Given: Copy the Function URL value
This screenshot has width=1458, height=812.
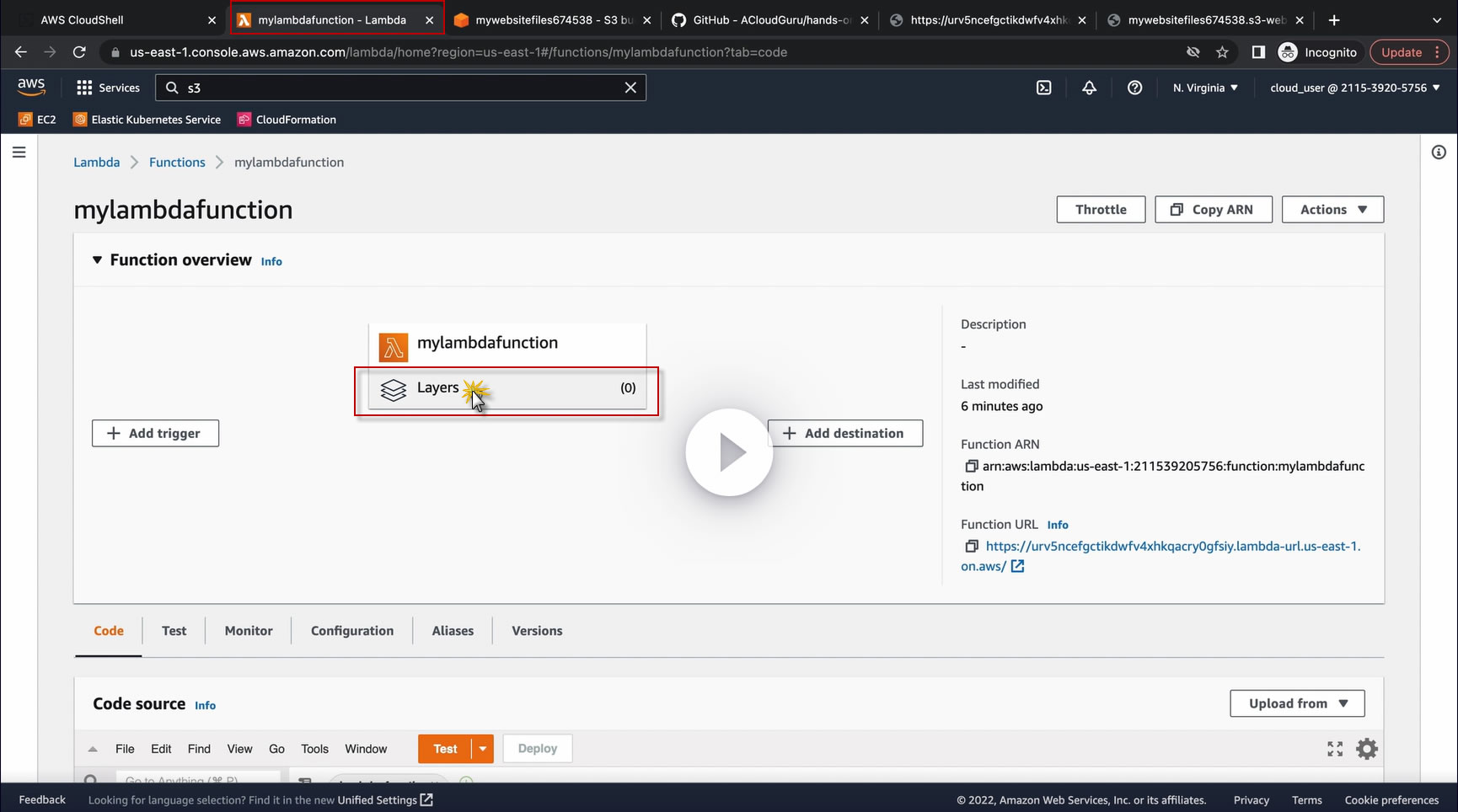Looking at the screenshot, I should pos(971,546).
